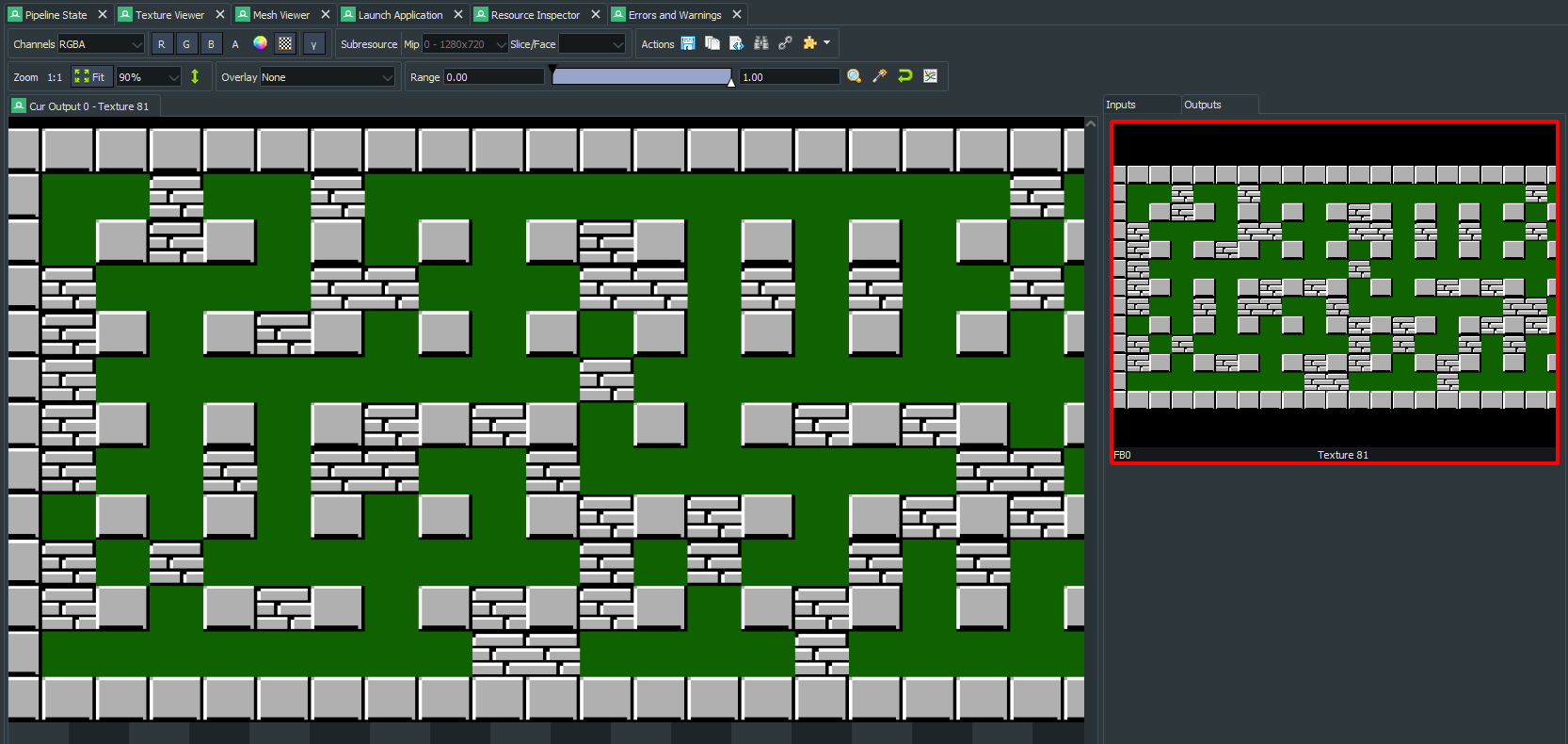Flip the texture vertically

tap(195, 77)
